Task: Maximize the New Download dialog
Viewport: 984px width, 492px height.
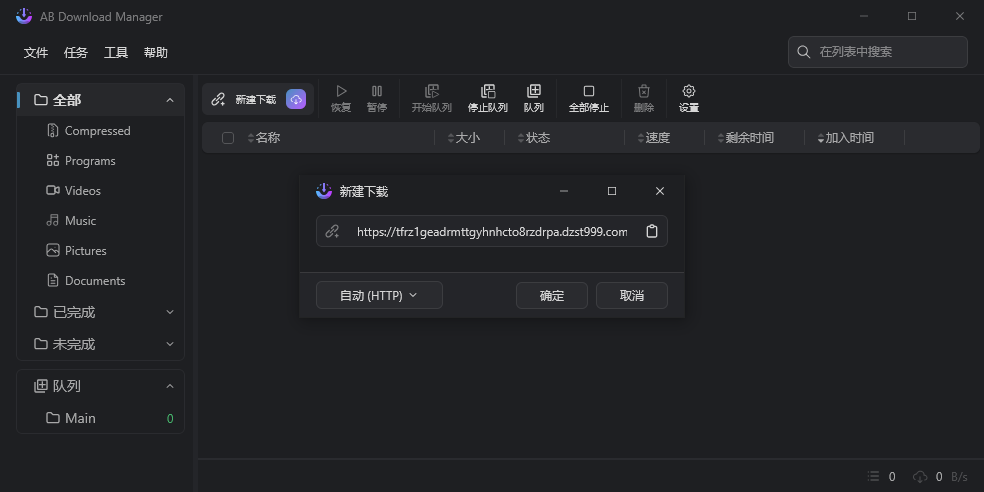Action: (612, 191)
